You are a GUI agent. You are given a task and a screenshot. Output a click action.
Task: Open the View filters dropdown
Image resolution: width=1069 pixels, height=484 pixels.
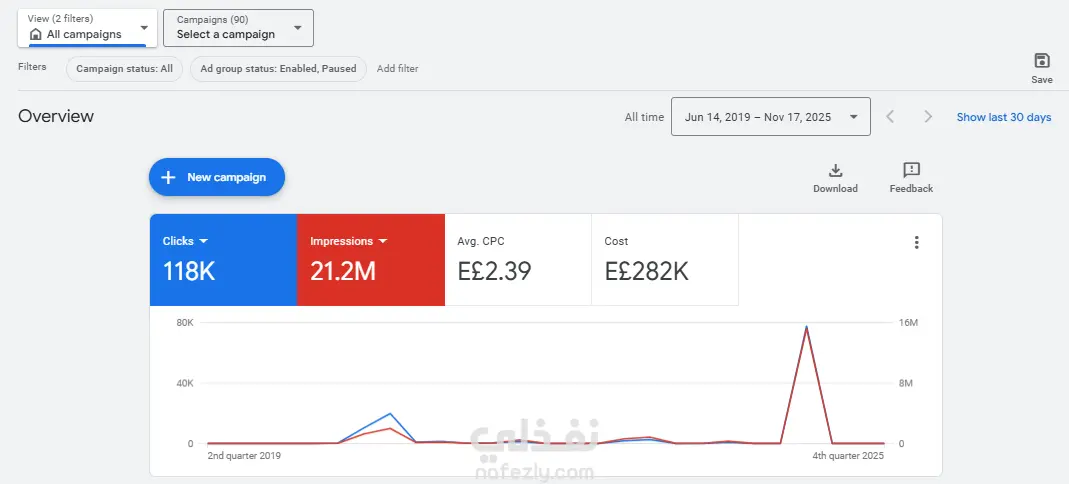(x=144, y=27)
